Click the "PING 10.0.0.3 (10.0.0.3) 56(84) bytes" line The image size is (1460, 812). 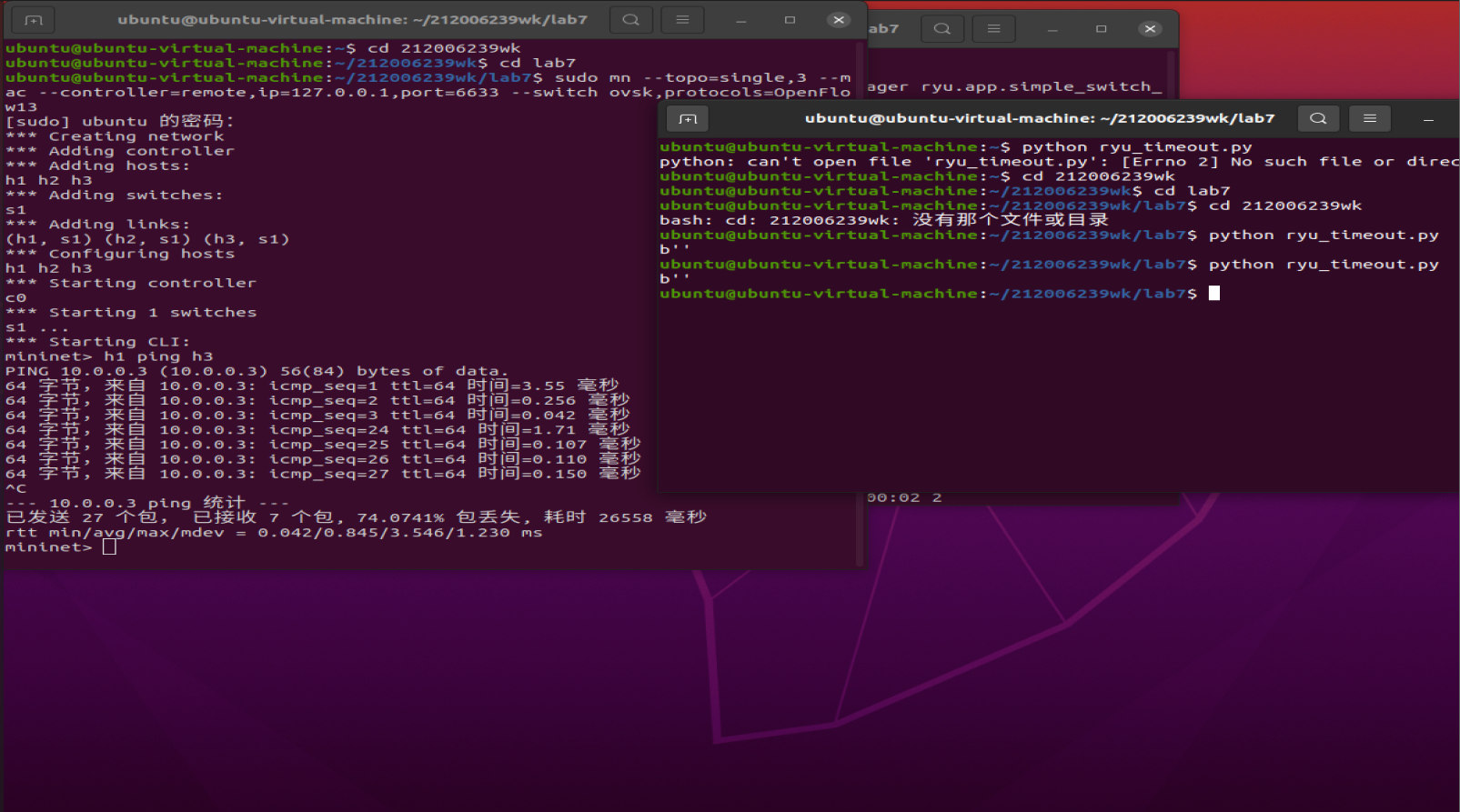pos(257,370)
